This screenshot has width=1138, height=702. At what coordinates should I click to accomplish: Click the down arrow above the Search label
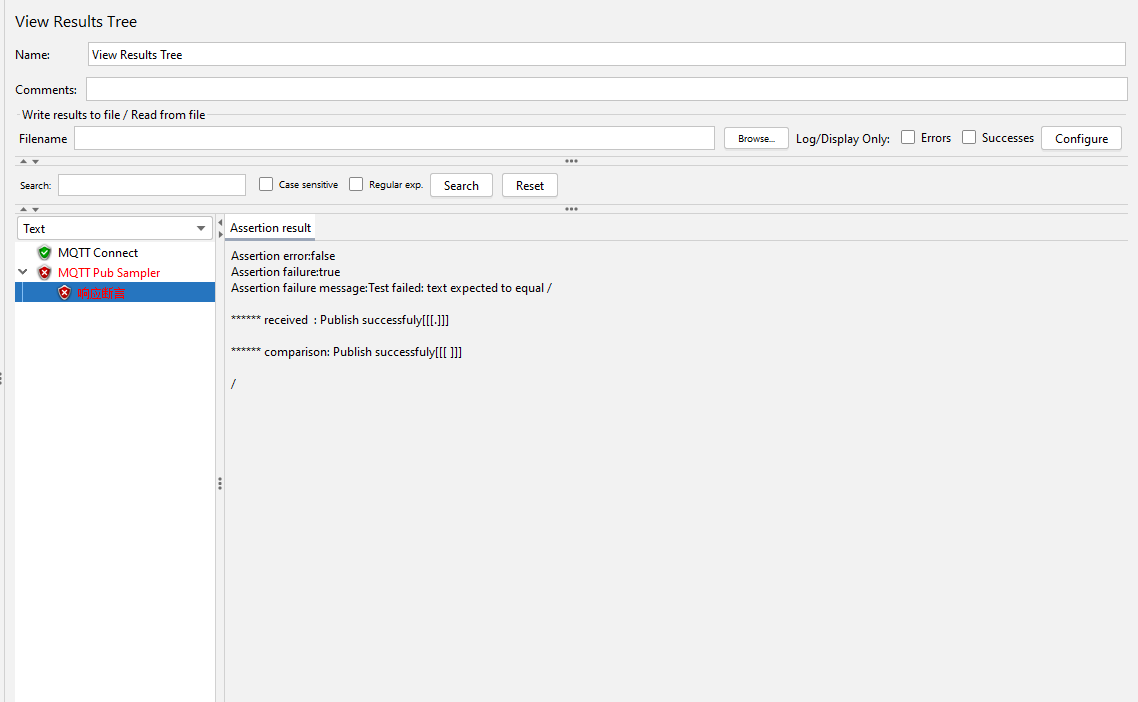point(35,161)
